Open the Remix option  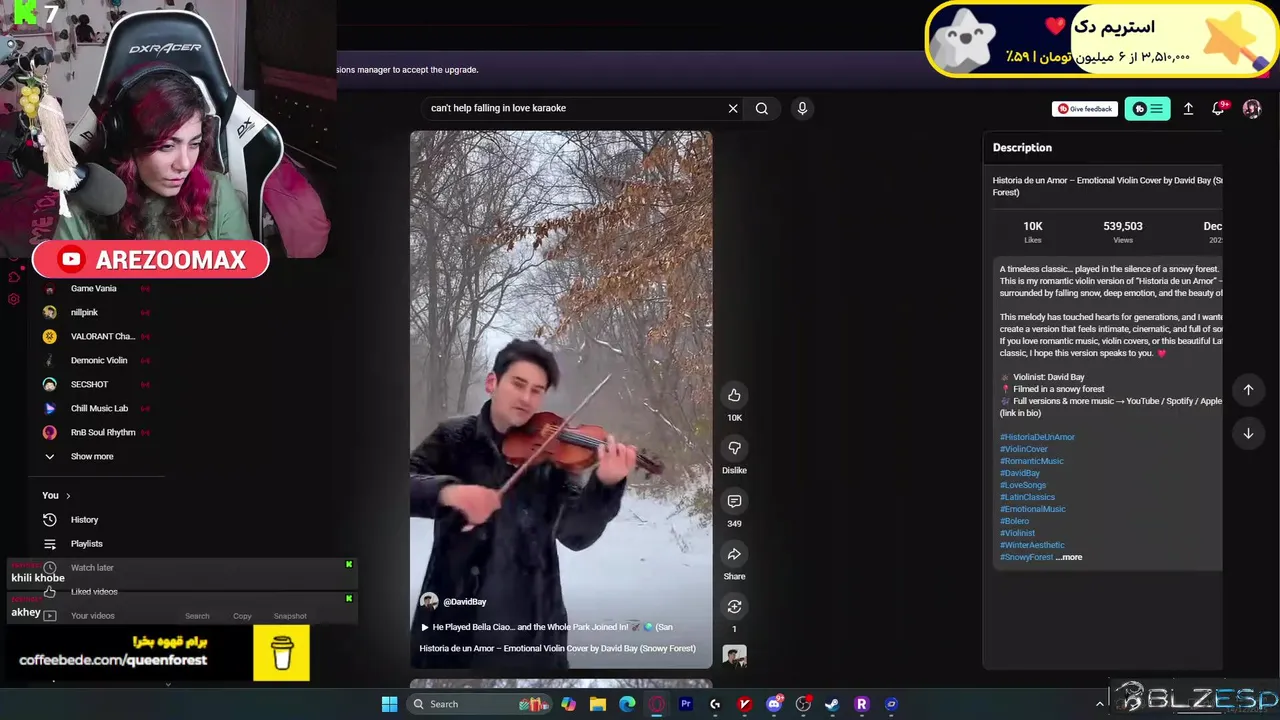(x=734, y=607)
